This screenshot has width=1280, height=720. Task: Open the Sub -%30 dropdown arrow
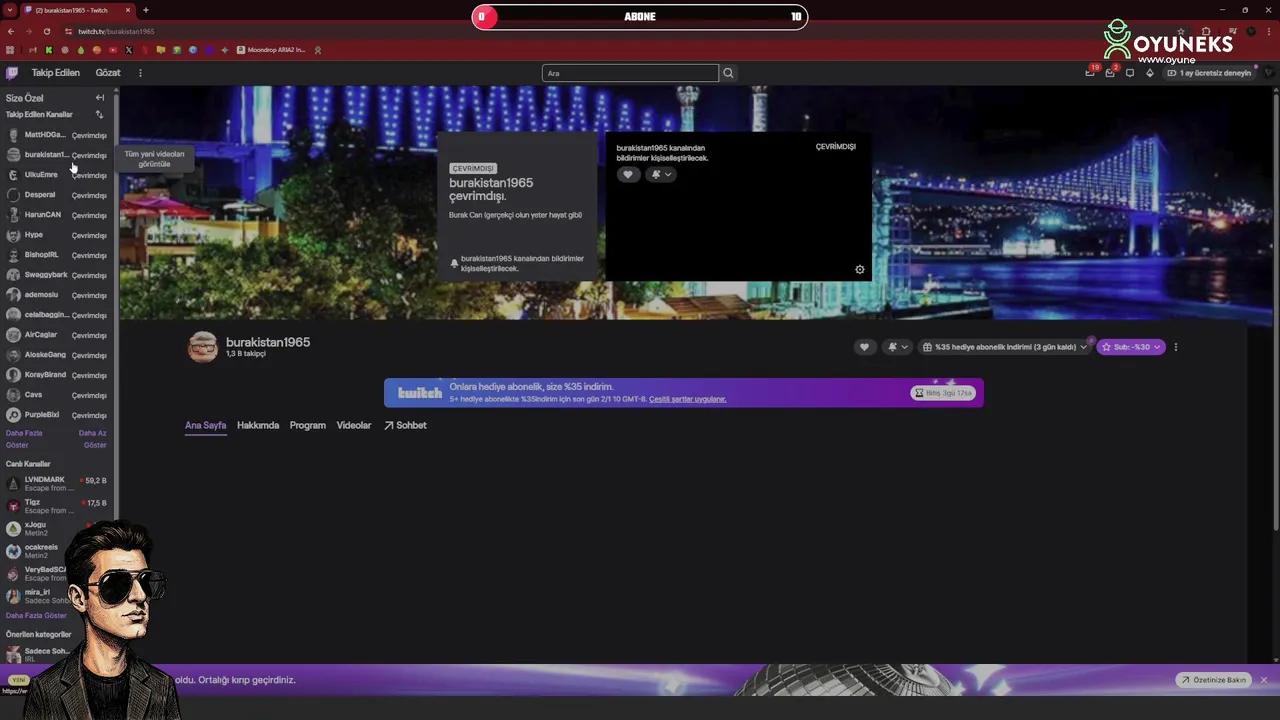pos(1157,347)
